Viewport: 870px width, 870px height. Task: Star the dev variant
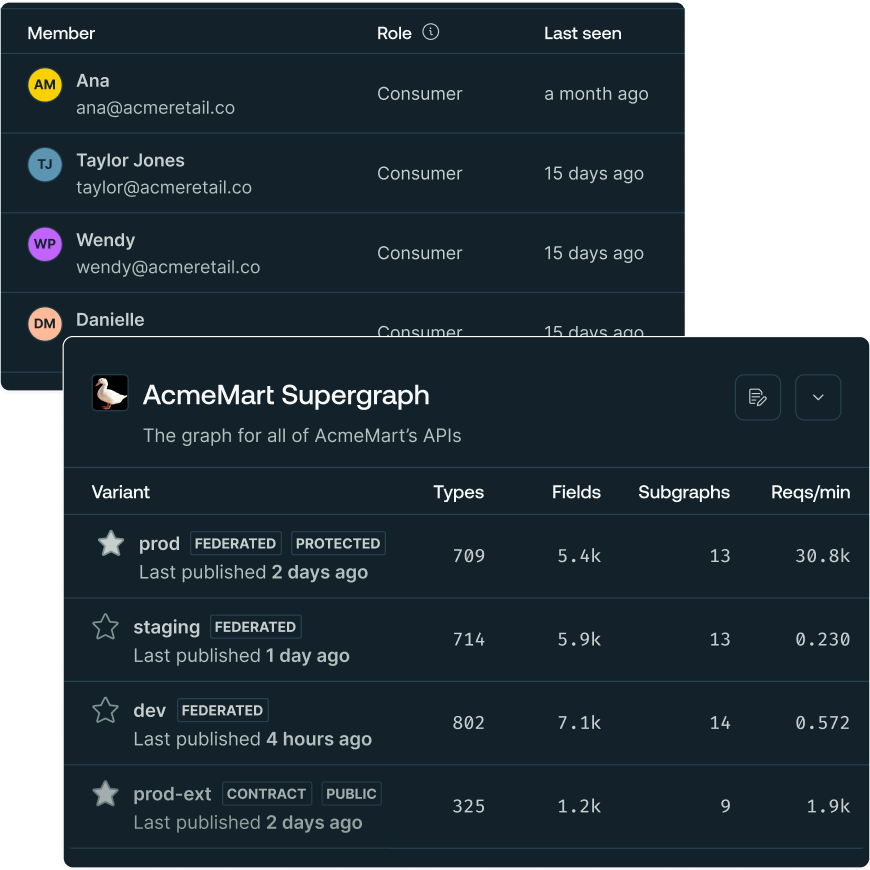coord(105,710)
